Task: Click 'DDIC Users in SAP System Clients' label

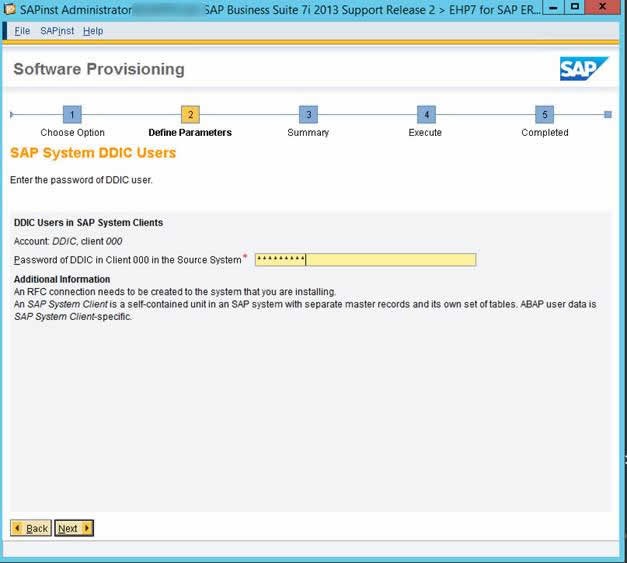Action: point(88,223)
